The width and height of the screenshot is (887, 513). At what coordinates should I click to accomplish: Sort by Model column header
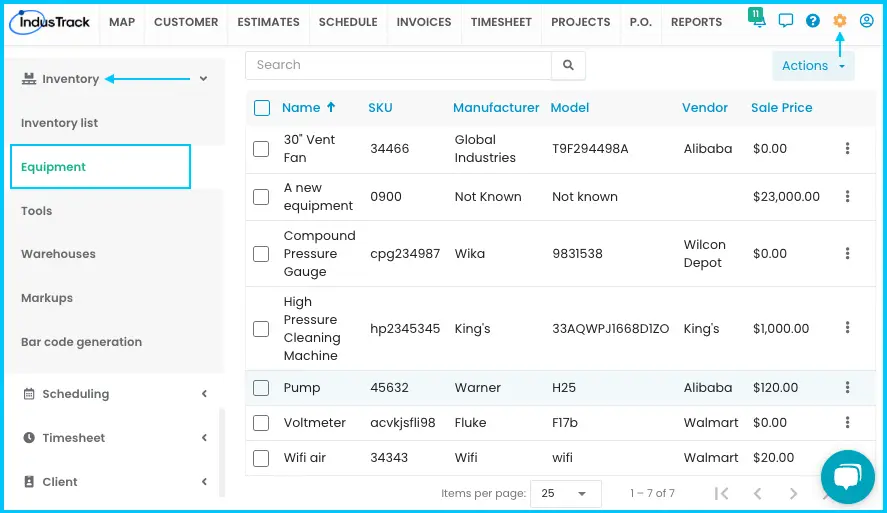[x=570, y=107]
